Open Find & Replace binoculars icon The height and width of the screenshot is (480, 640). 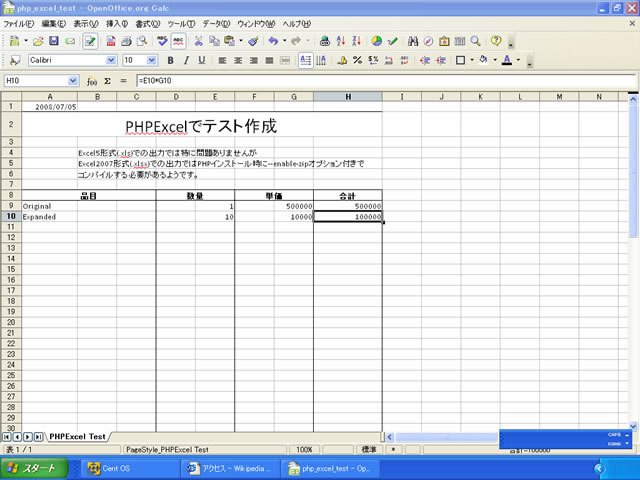click(412, 41)
